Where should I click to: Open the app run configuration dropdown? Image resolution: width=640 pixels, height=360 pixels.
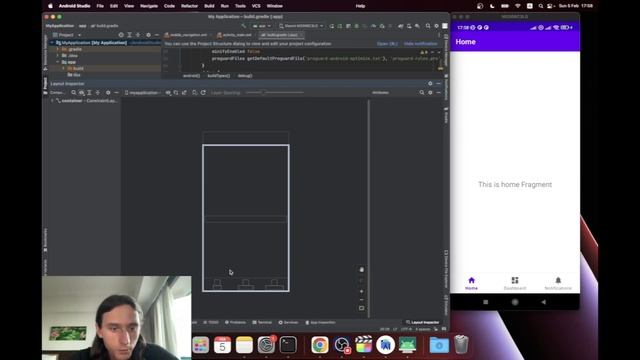coord(262,26)
